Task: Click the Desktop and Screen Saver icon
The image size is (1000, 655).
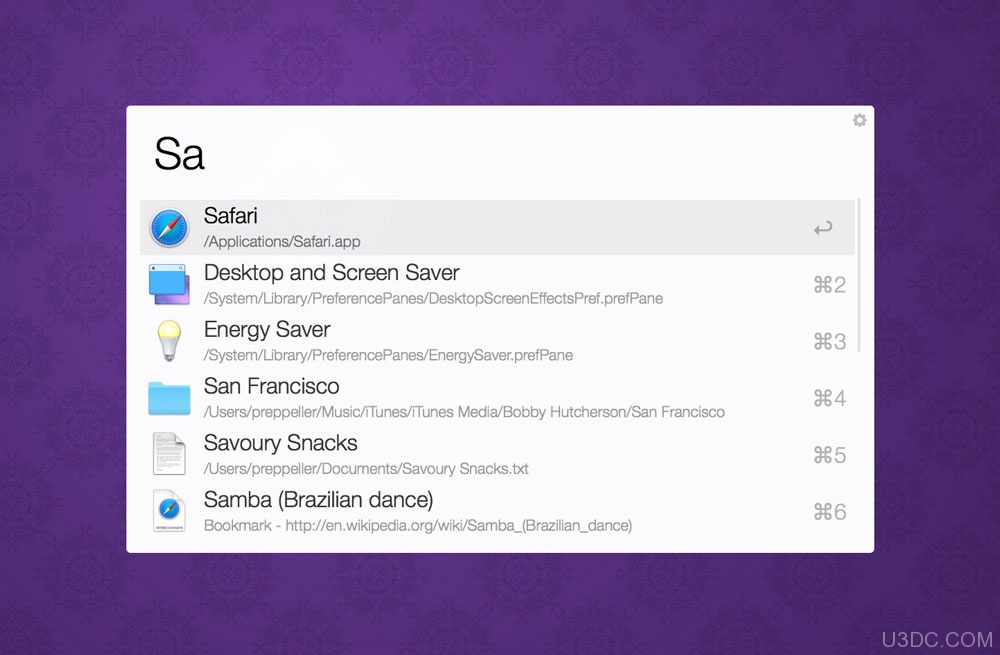Action: 169,284
